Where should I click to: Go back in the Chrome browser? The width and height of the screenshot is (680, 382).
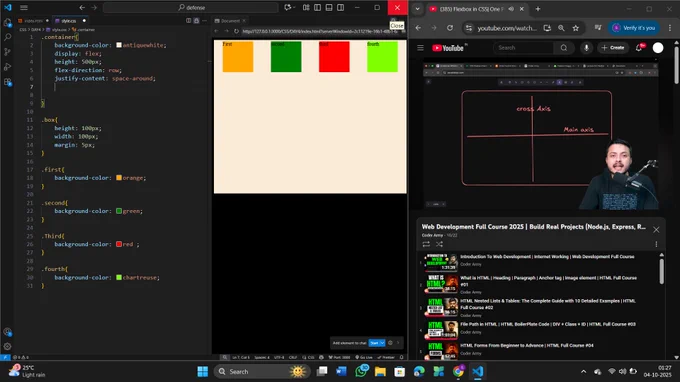point(418,28)
